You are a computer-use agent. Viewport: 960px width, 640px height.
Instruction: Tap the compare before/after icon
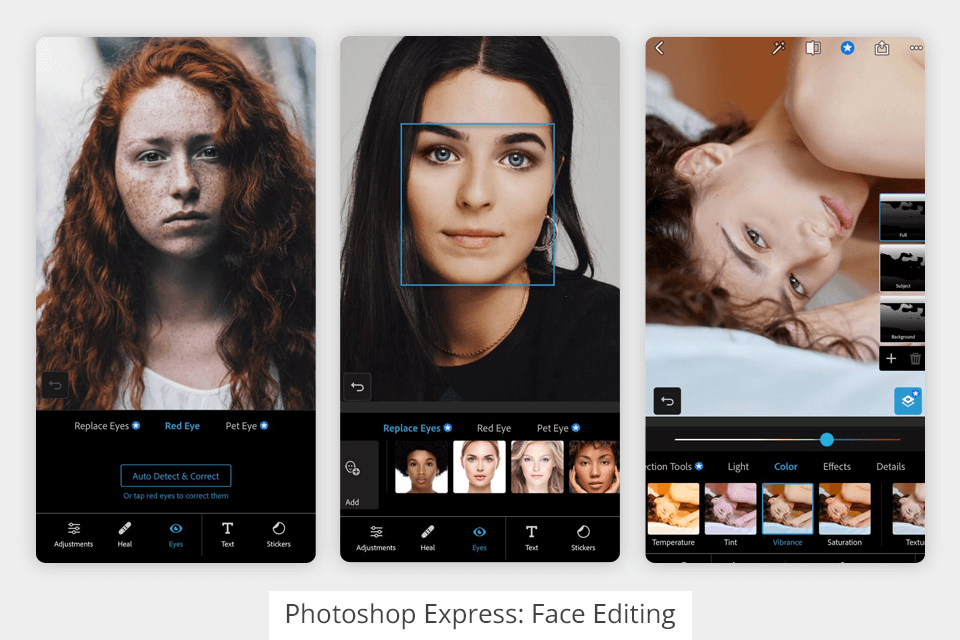pos(813,48)
